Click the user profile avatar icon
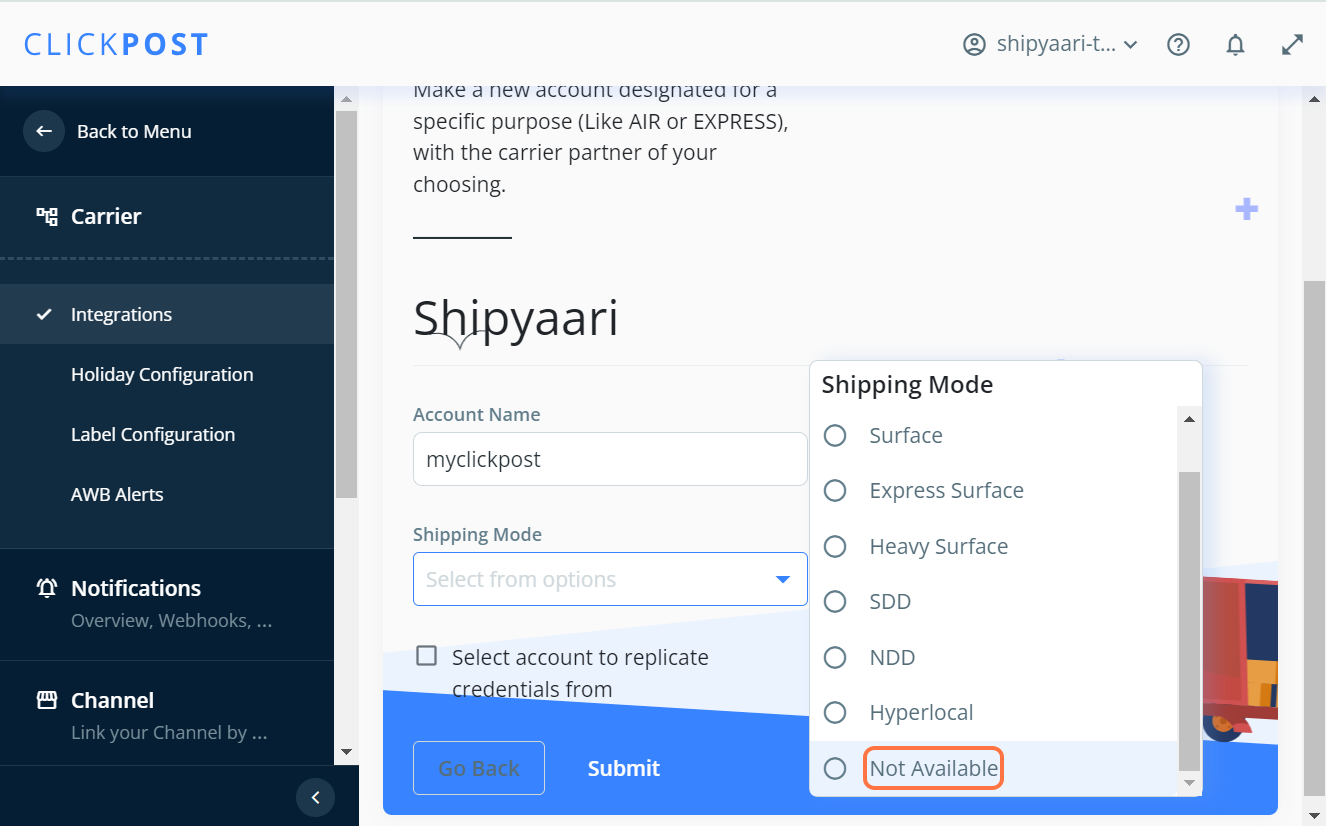This screenshot has height=826, width=1326. coord(974,45)
